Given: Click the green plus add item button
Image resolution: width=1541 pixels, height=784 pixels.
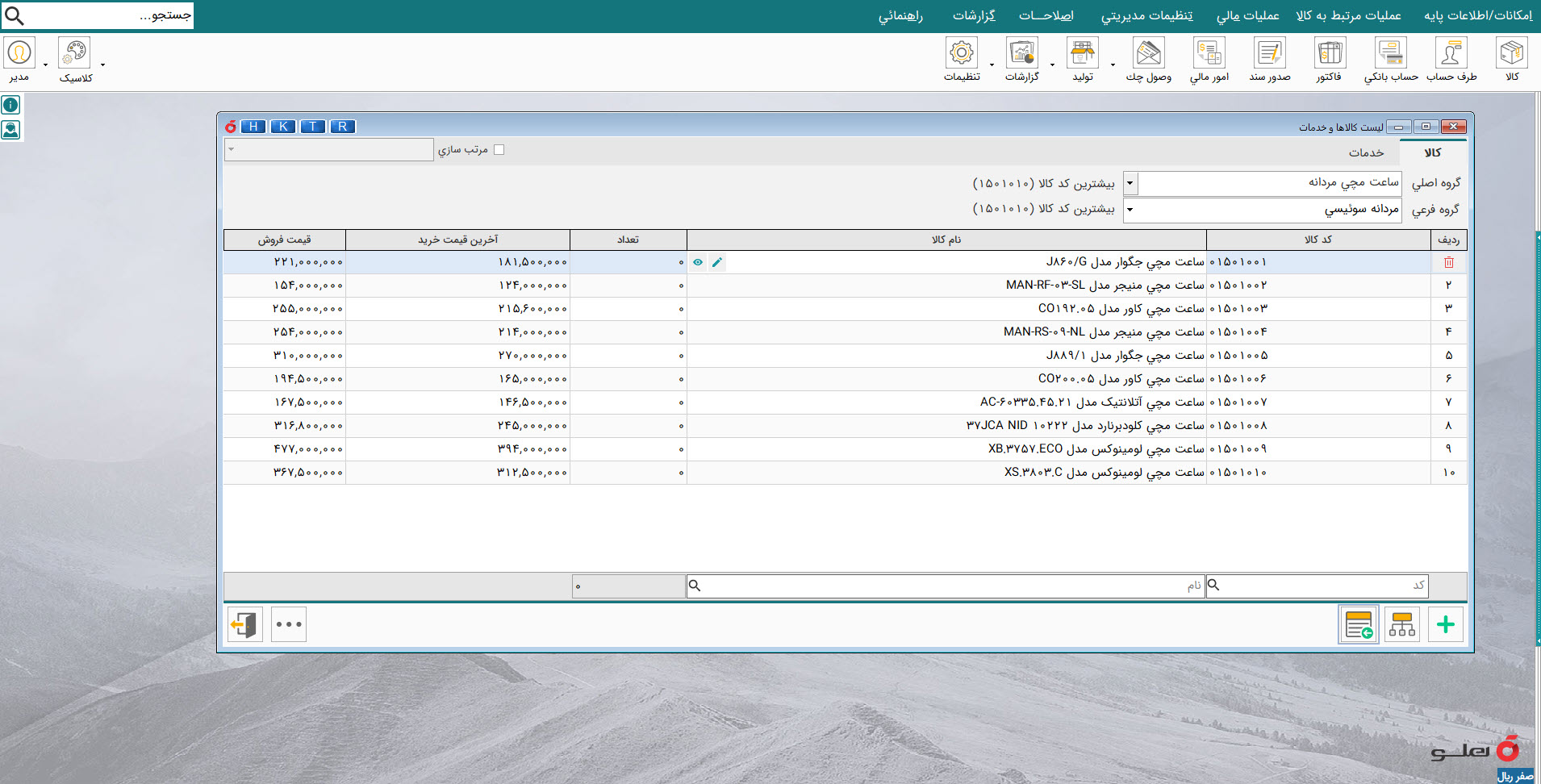Looking at the screenshot, I should (x=1446, y=624).
